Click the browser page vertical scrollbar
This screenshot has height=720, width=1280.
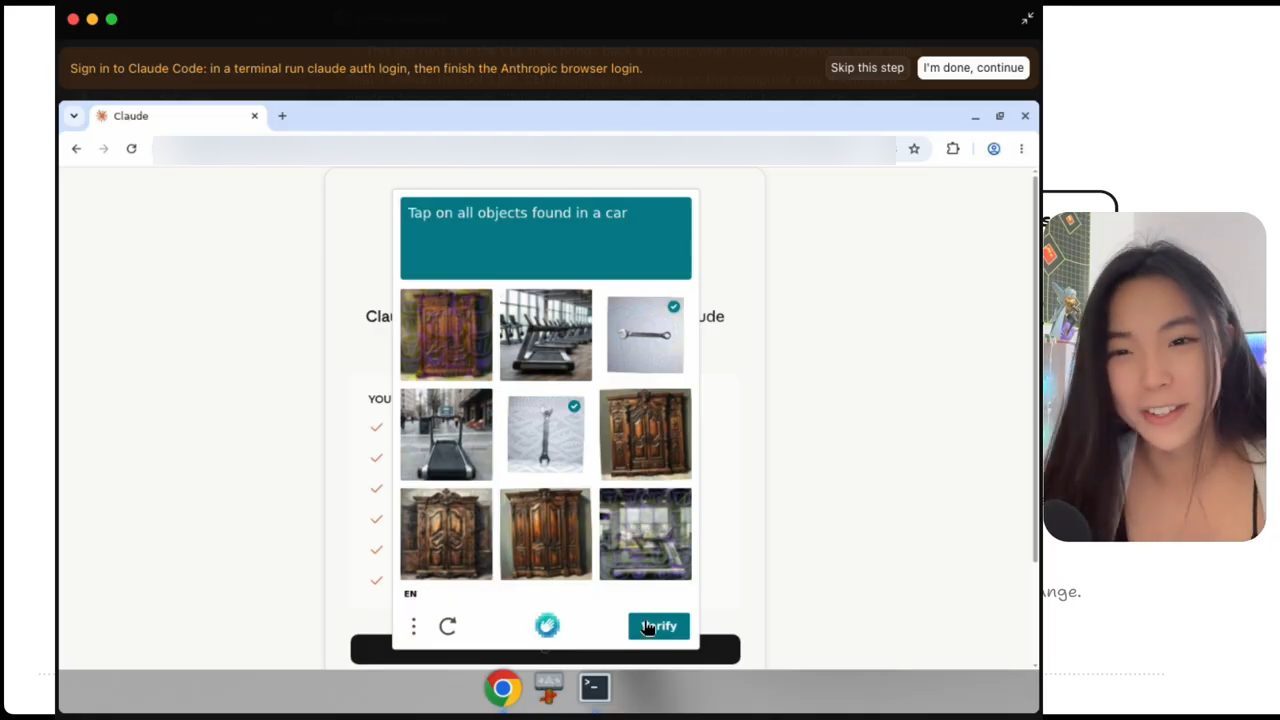tap(1035, 368)
